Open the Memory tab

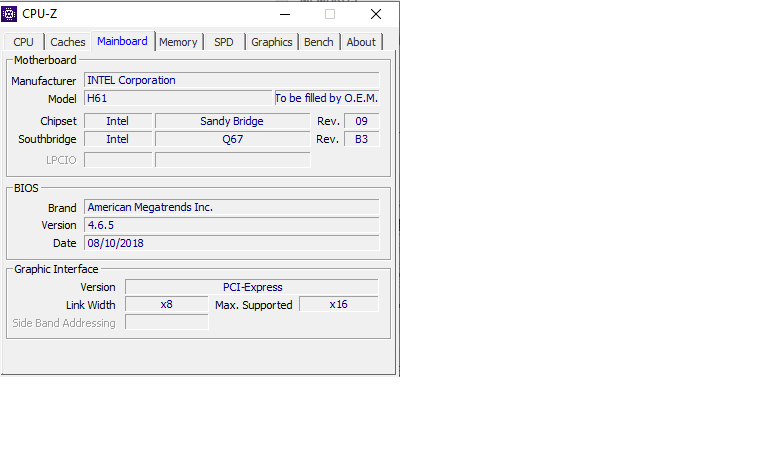(x=178, y=42)
